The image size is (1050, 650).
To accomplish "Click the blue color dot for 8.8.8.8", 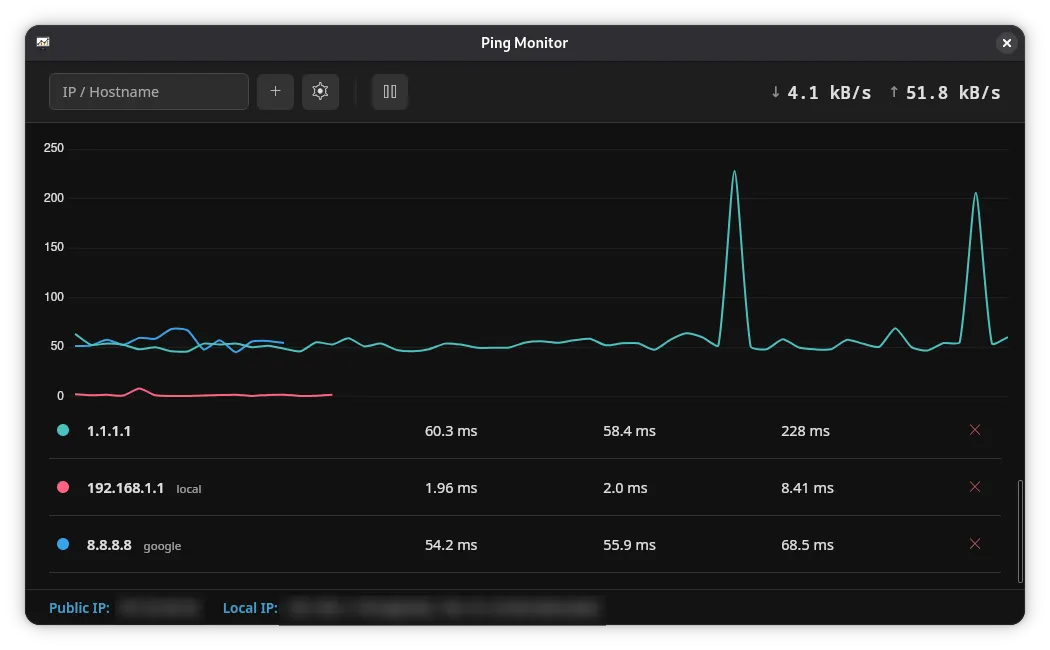I will coord(63,544).
